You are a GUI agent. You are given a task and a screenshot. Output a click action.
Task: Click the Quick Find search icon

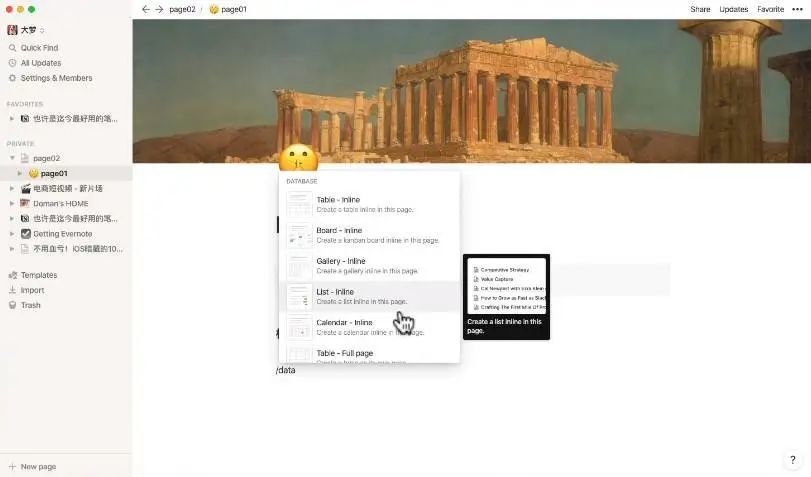coord(12,48)
